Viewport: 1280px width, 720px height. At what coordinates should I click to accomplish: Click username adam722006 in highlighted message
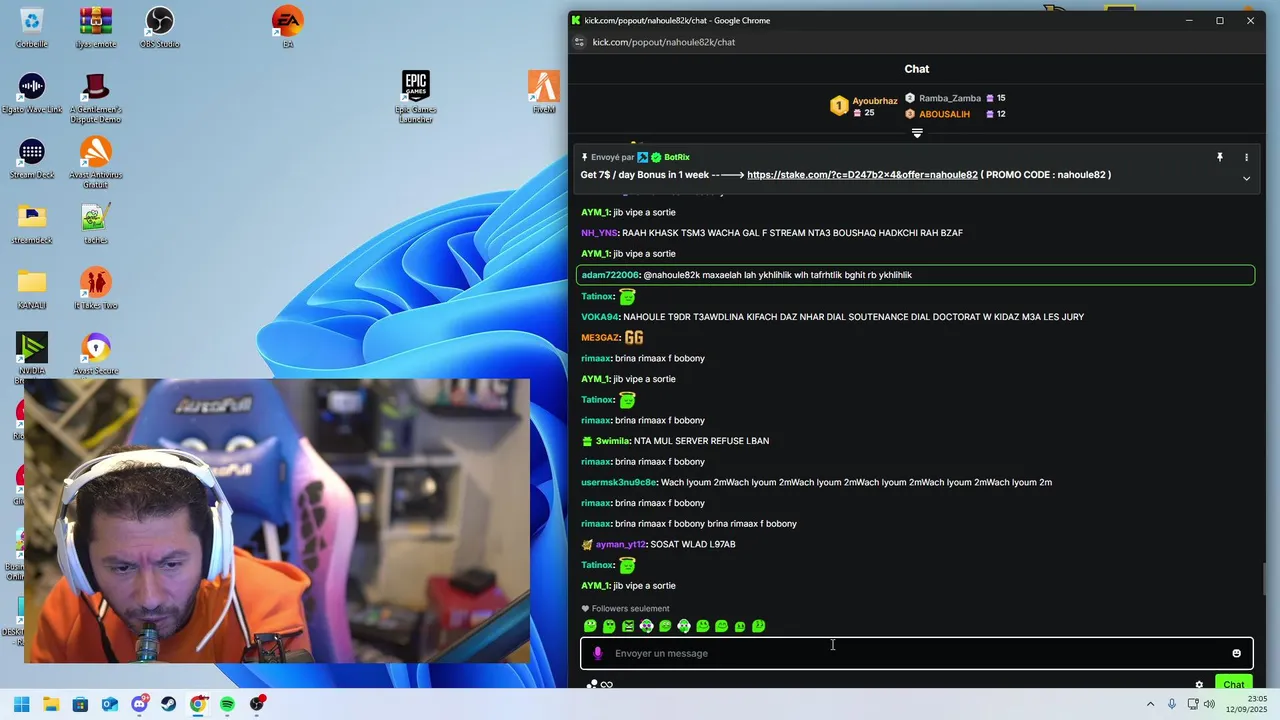(610, 275)
